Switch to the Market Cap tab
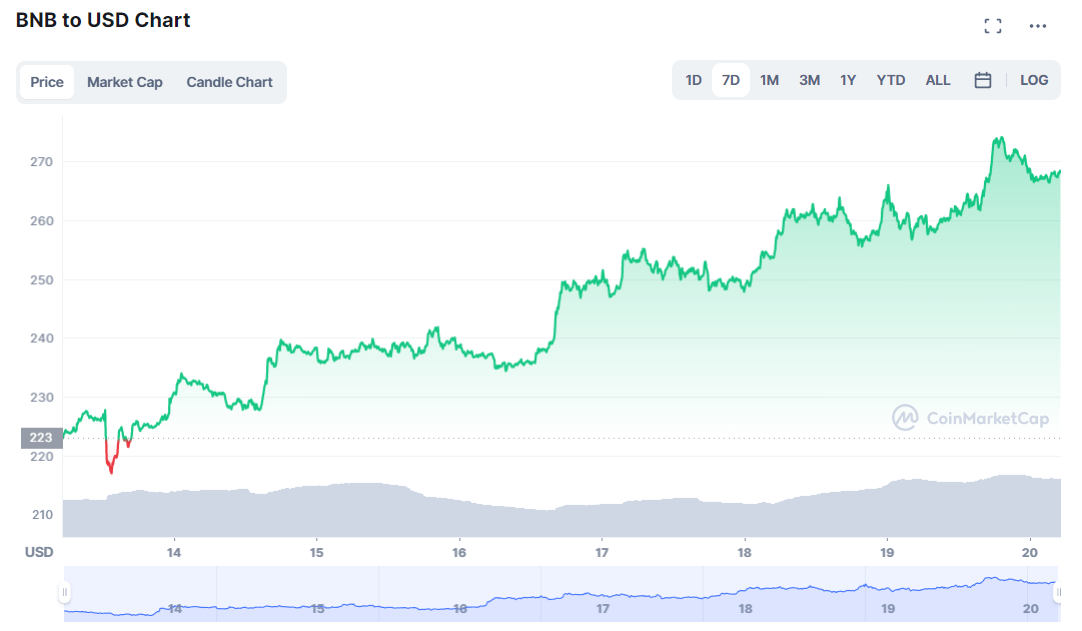1082x631 pixels. 125,82
